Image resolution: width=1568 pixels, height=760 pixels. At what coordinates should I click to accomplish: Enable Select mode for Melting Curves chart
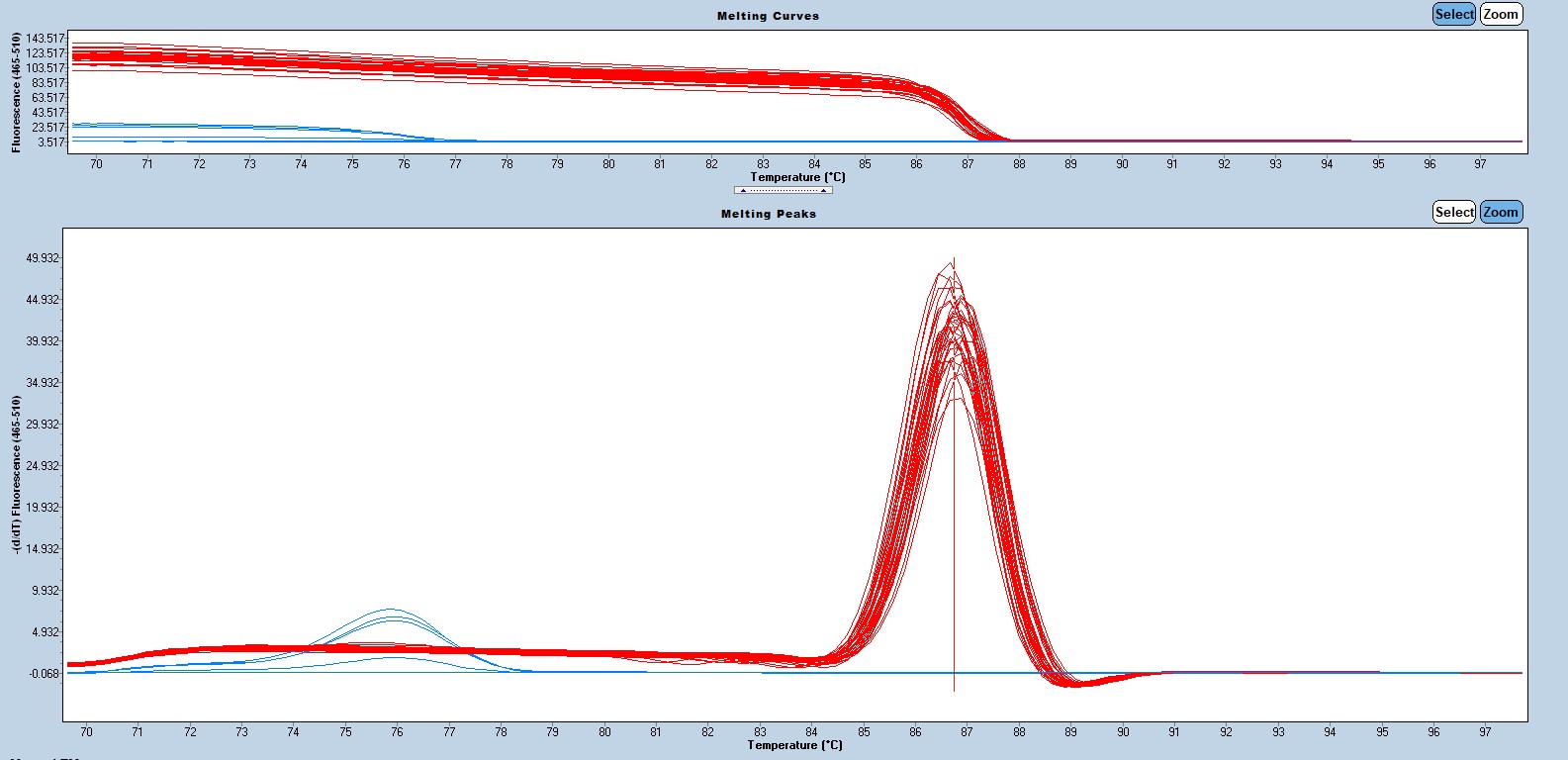point(1453,14)
